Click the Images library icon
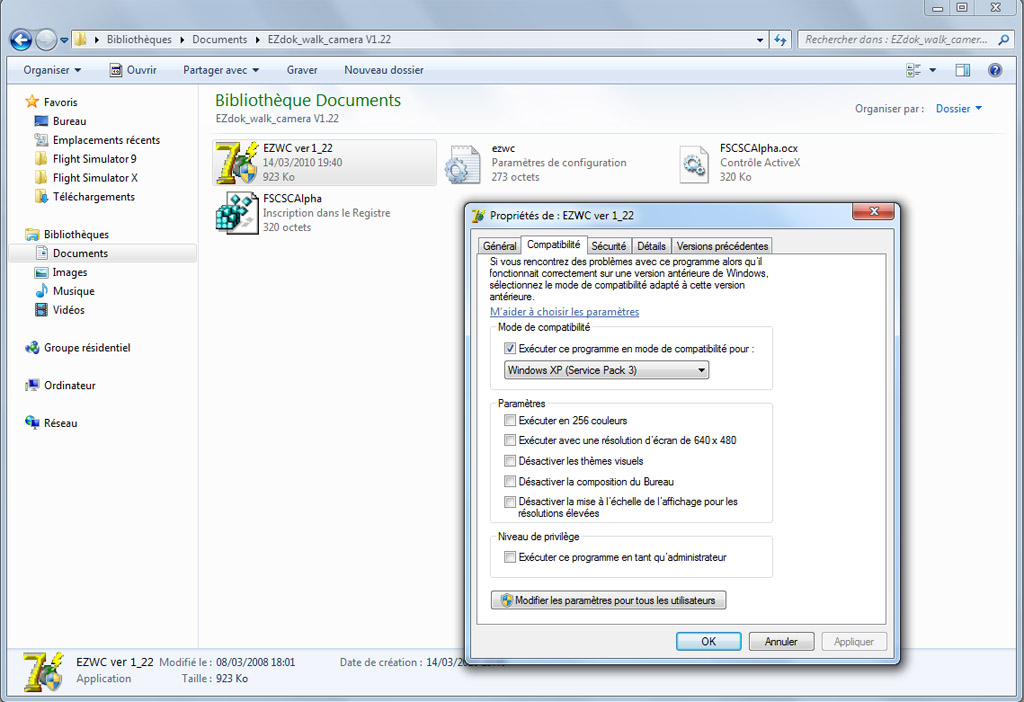 click(x=41, y=272)
